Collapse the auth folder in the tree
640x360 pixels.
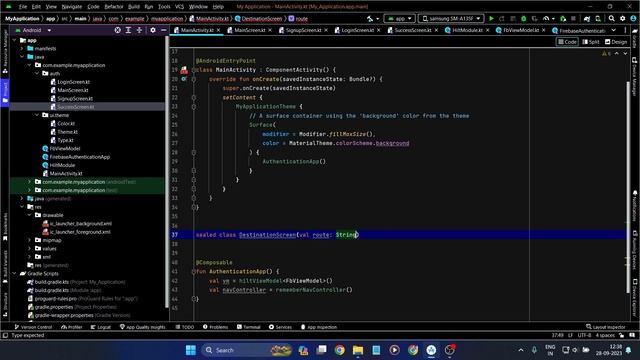tap(37, 73)
